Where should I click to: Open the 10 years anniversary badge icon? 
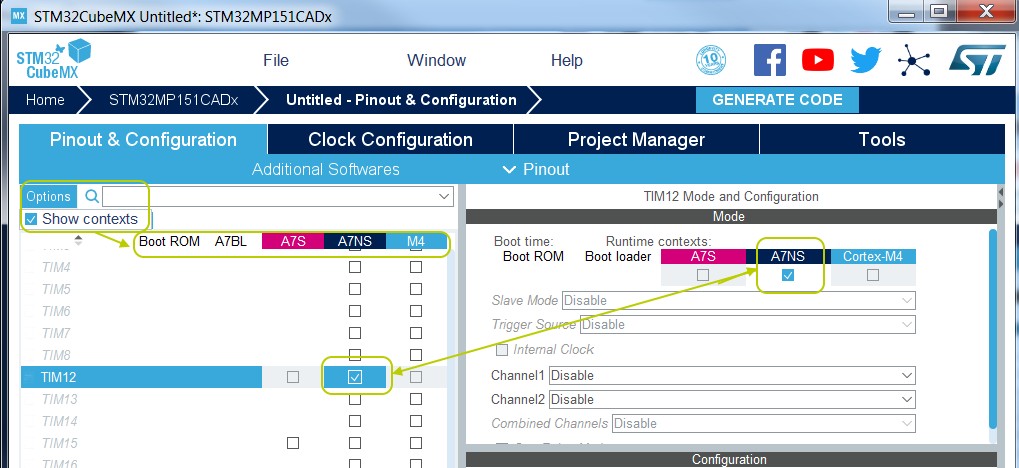(710, 60)
